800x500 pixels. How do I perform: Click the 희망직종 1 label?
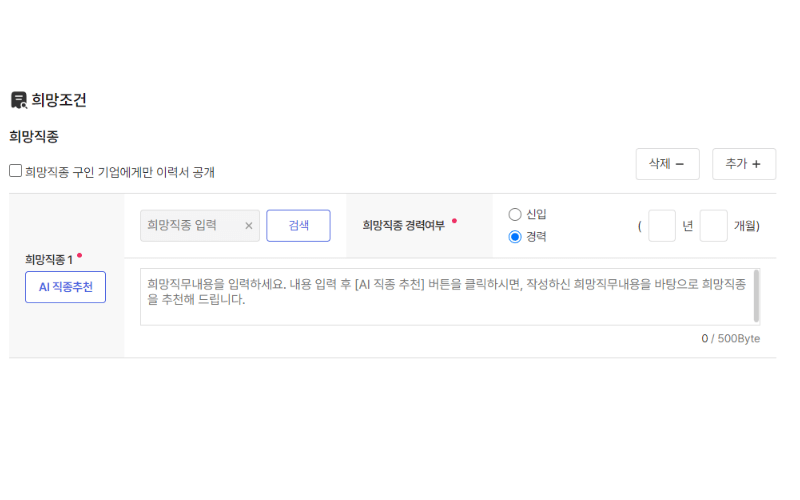coord(49,260)
